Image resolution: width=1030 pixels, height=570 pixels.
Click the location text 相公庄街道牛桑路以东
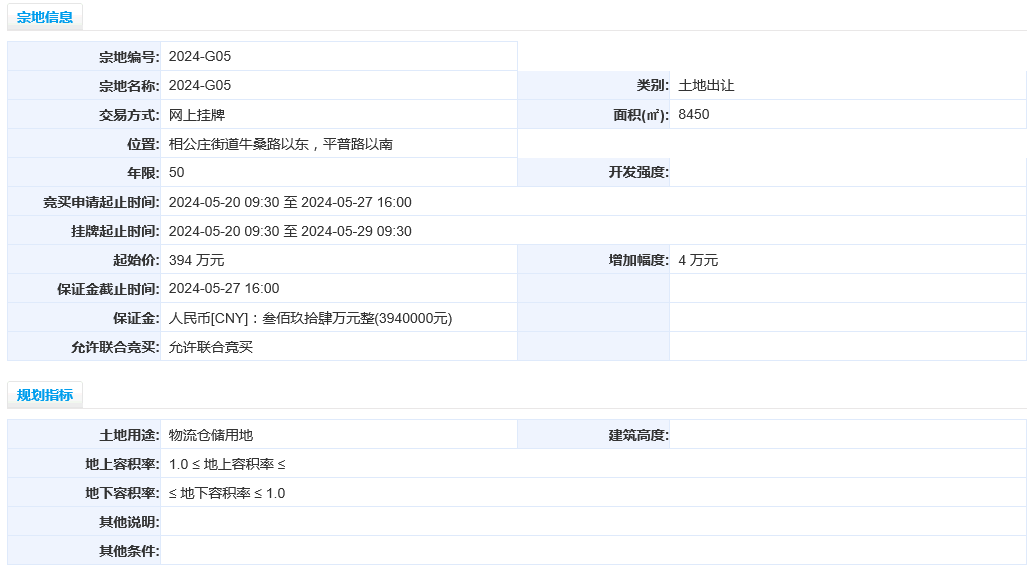[238, 144]
